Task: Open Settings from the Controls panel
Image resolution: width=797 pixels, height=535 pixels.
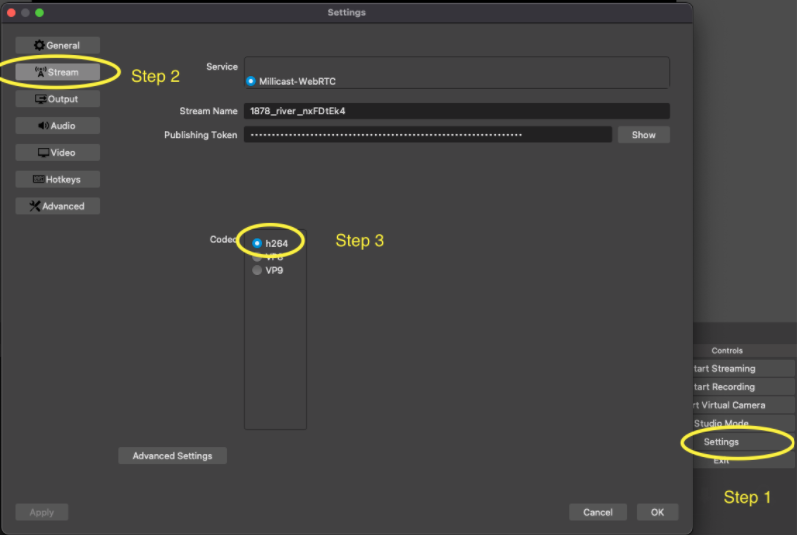Action: tap(722, 442)
